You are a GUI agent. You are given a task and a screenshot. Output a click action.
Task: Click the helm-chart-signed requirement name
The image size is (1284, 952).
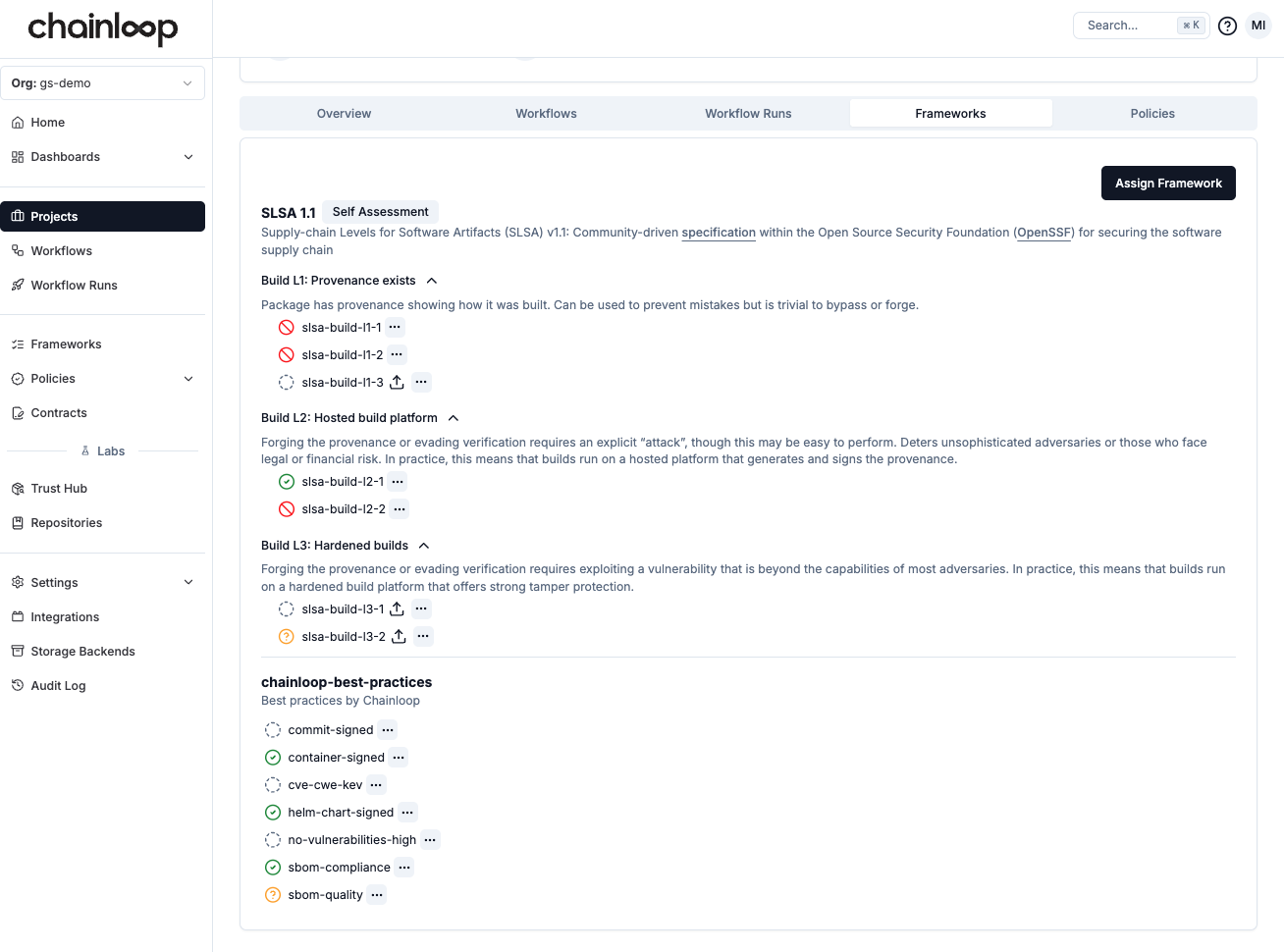[341, 813]
